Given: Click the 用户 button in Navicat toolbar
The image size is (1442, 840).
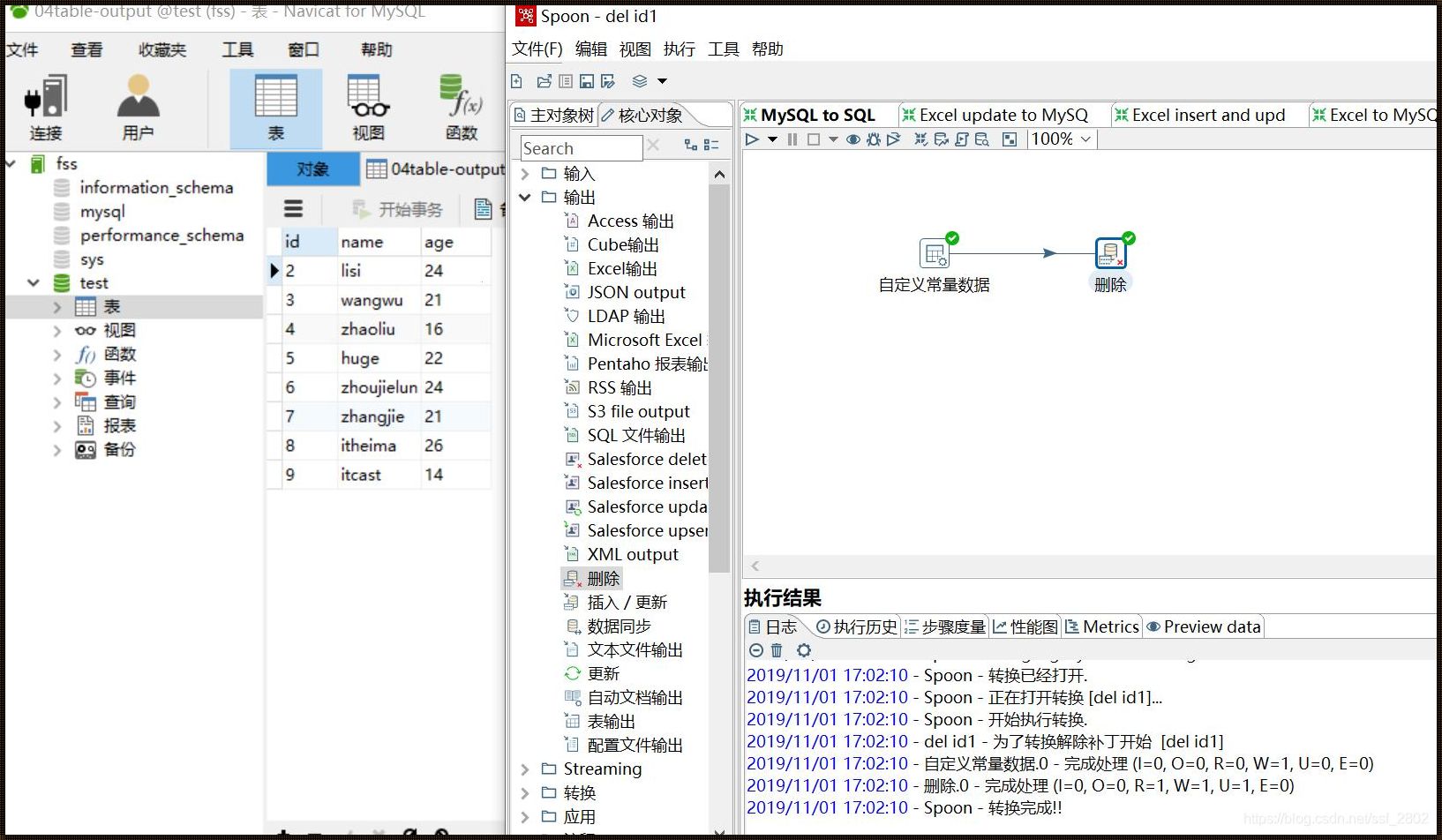Looking at the screenshot, I should (138, 108).
